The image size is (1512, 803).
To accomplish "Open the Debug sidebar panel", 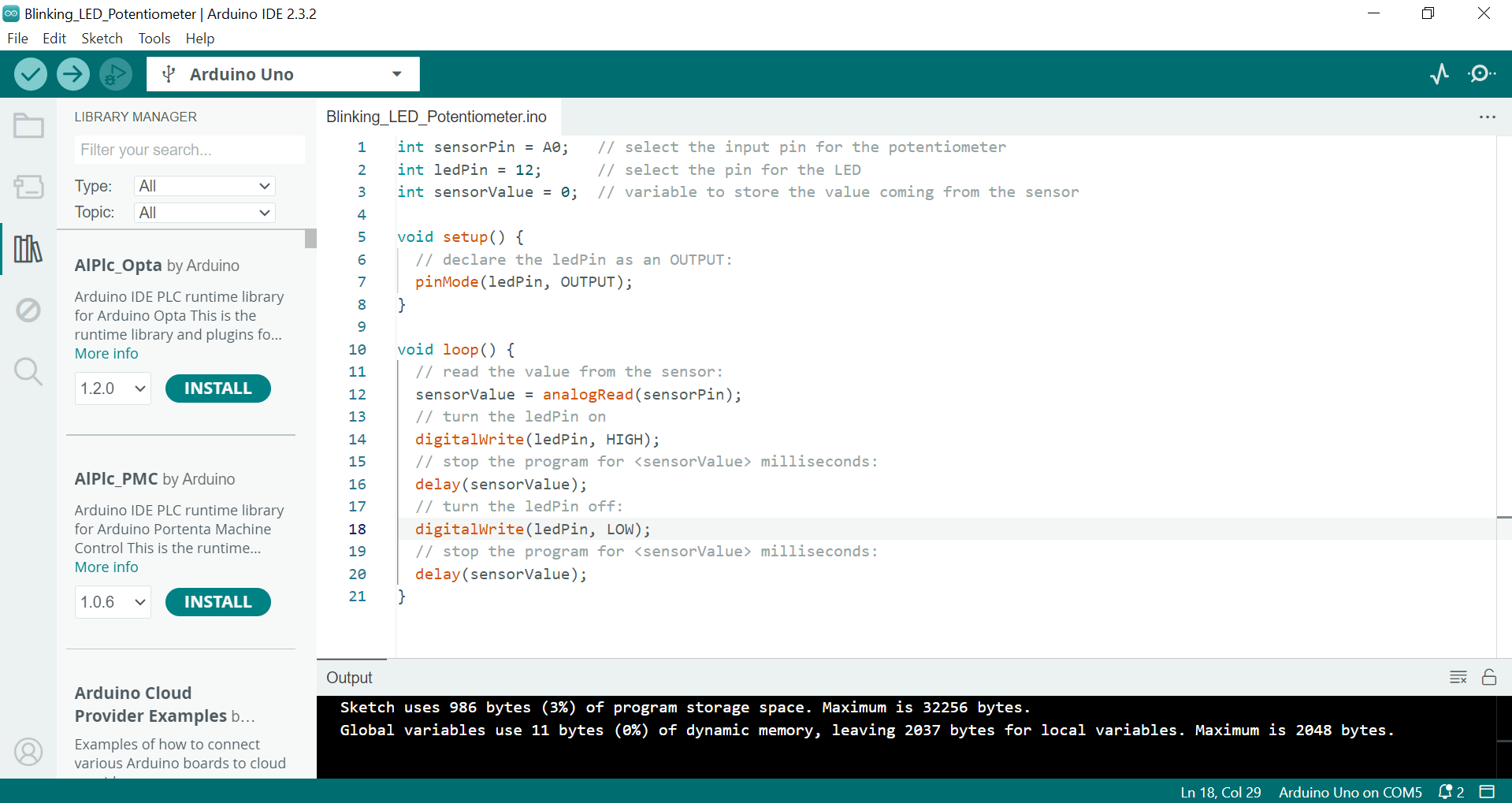I will pos(28,310).
